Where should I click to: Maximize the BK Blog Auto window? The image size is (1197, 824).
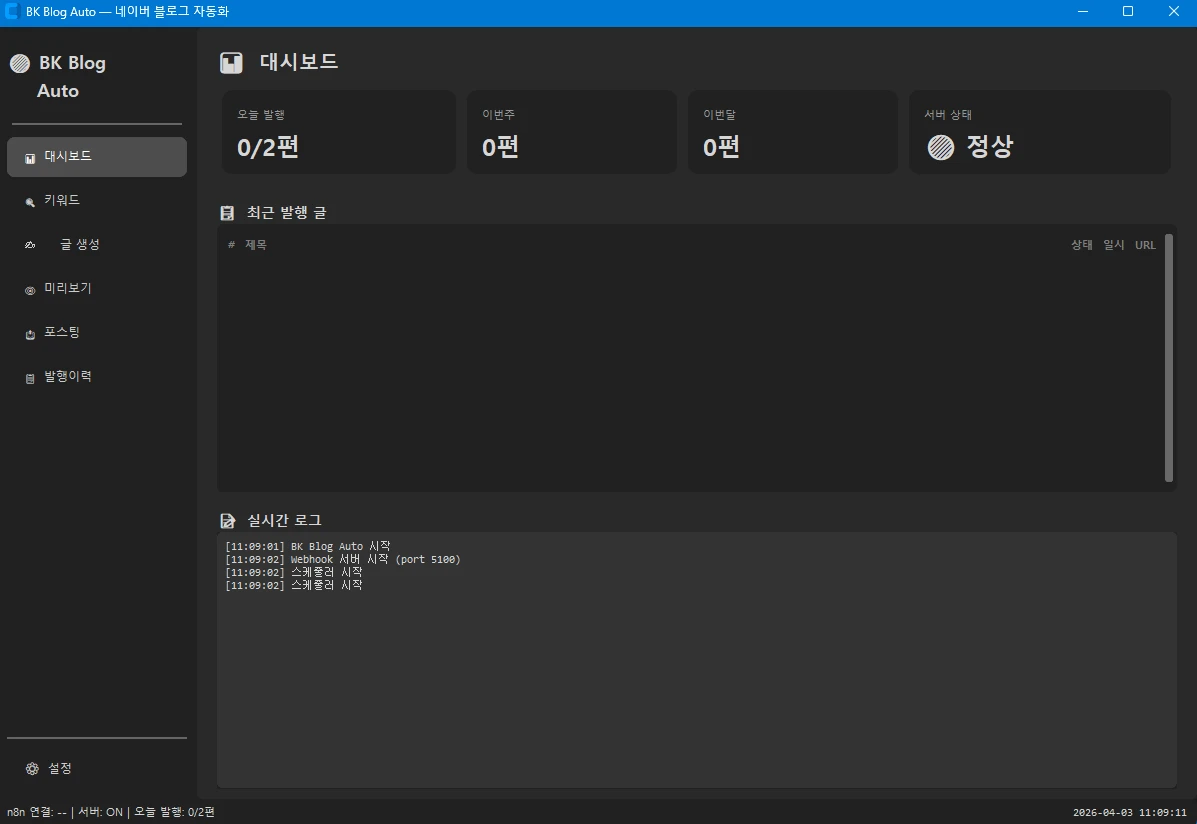1128,11
